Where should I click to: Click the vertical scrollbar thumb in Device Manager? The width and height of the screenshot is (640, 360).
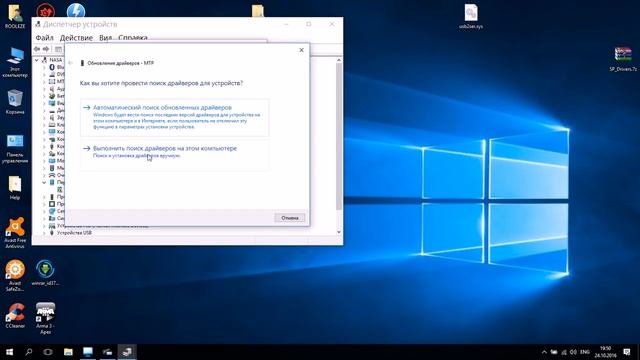pos(339,137)
